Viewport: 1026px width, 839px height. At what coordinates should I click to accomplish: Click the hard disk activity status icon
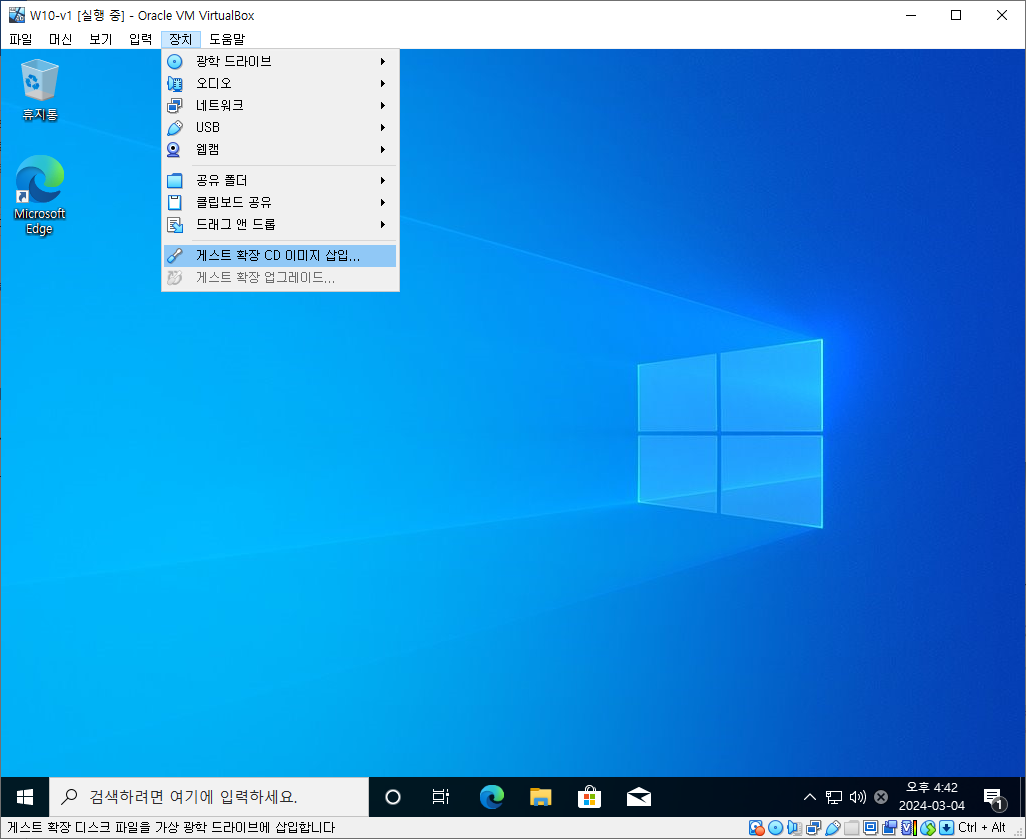(x=756, y=828)
